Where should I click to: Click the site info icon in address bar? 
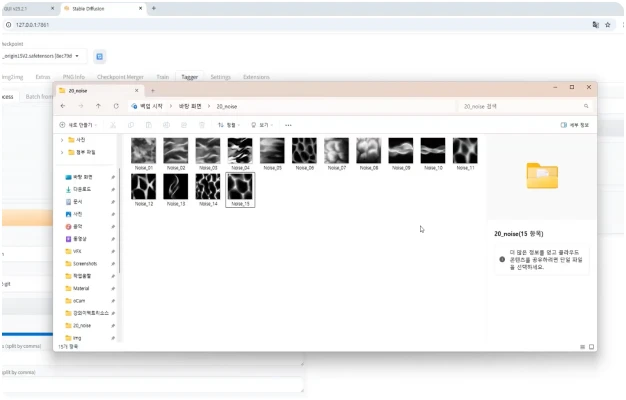(x=8, y=25)
